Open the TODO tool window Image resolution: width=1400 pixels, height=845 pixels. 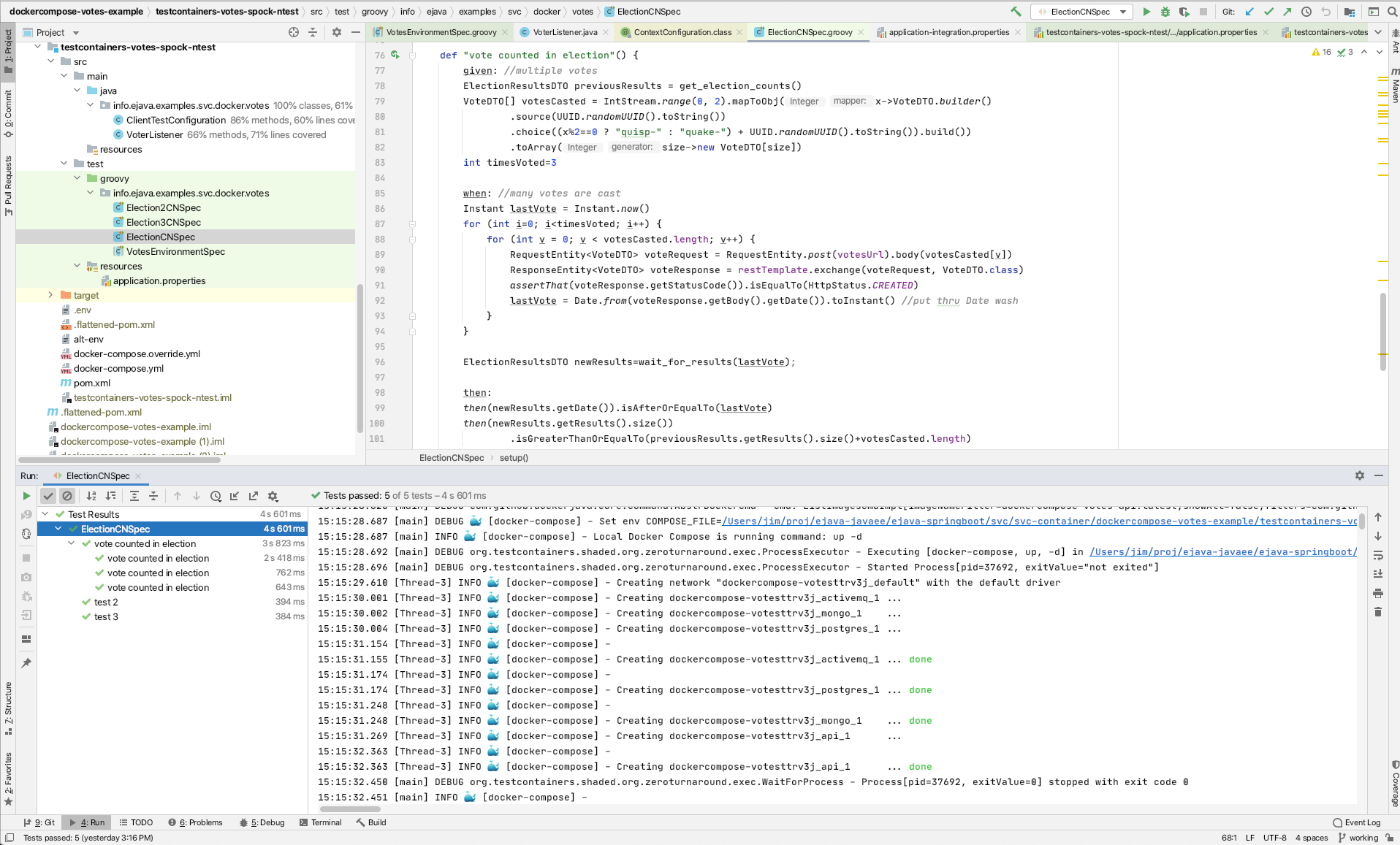coord(136,822)
